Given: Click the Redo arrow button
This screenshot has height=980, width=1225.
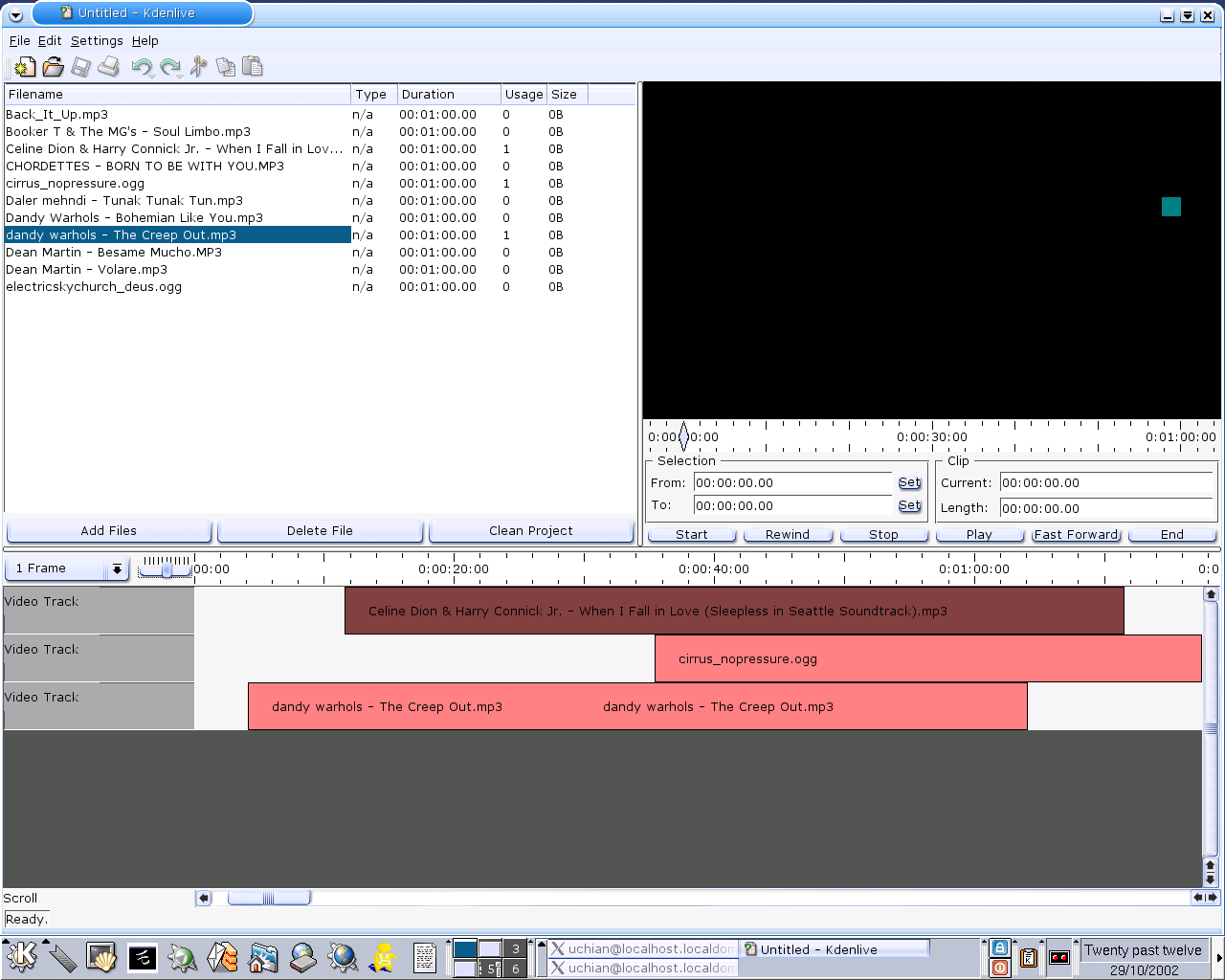Looking at the screenshot, I should point(170,67).
